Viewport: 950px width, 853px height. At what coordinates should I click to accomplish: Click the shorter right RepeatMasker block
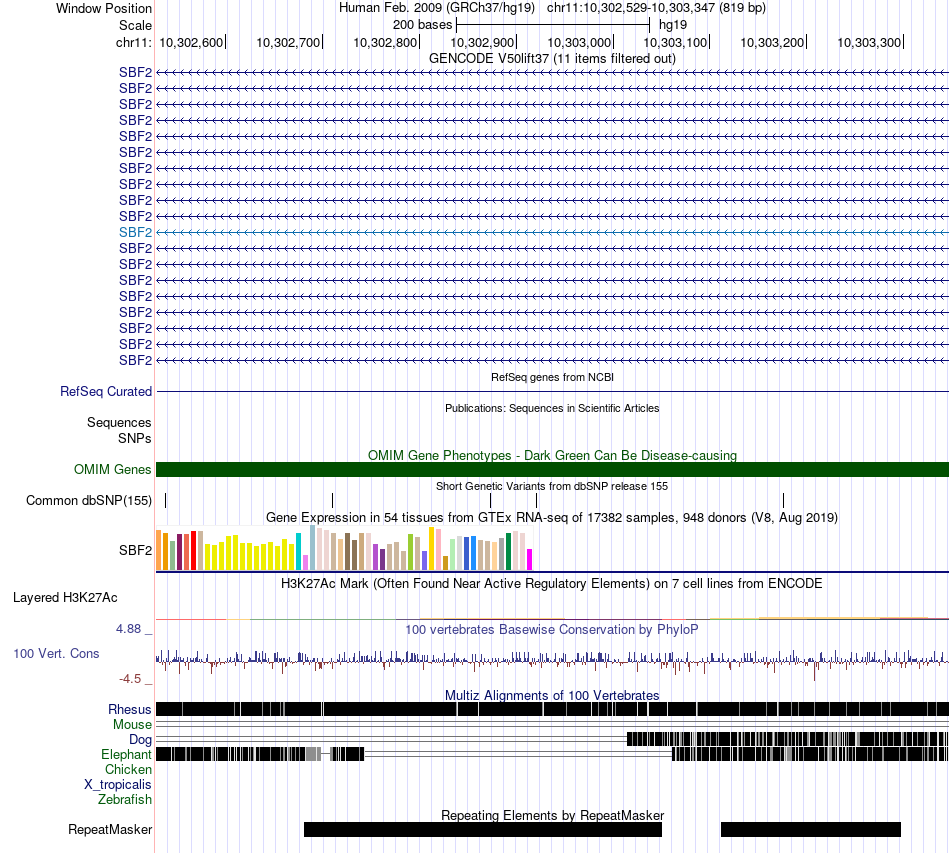pos(811,829)
